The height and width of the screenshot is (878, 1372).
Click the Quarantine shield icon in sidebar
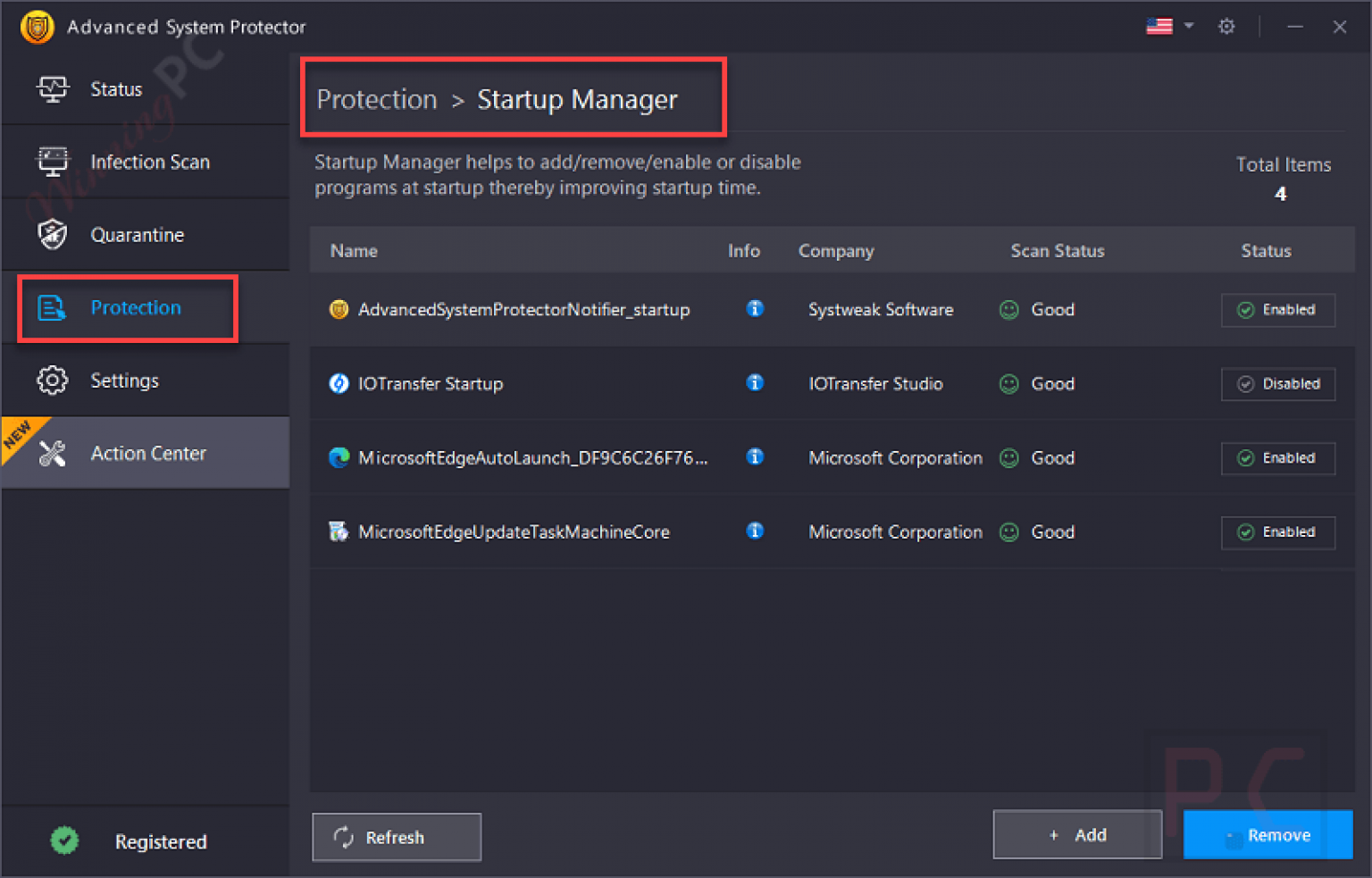pyautogui.click(x=53, y=235)
